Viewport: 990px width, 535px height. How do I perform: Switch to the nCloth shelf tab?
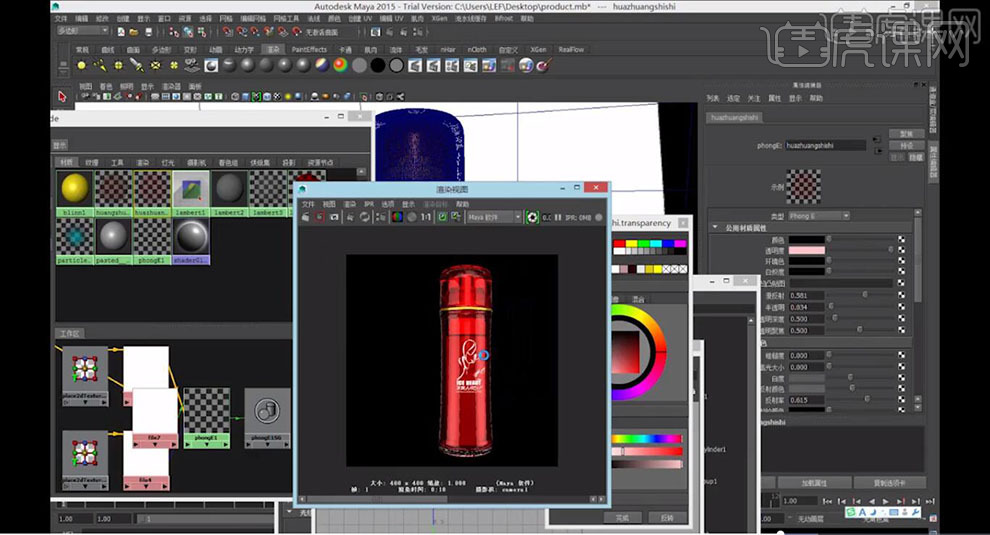pos(477,49)
